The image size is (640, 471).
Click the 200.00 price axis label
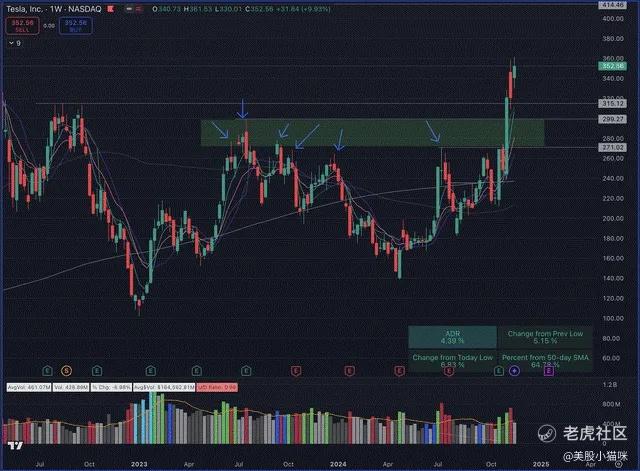(613, 218)
